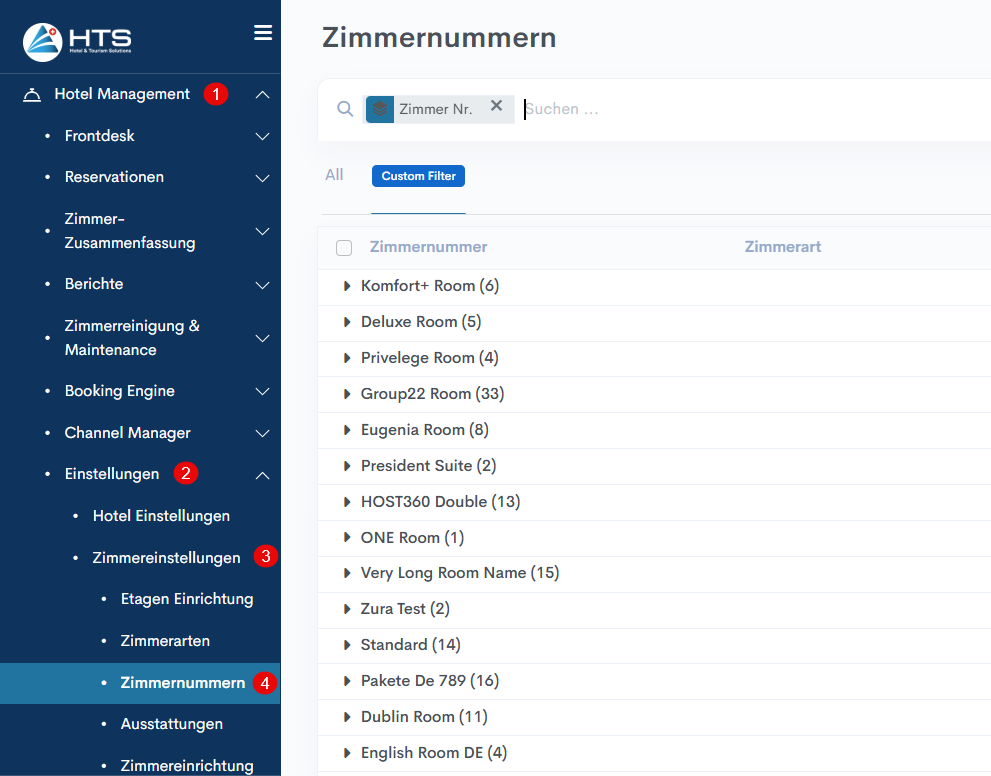The height and width of the screenshot is (776, 991).
Task: Open Zimmerarten in the sidebar
Action: pyautogui.click(x=165, y=641)
